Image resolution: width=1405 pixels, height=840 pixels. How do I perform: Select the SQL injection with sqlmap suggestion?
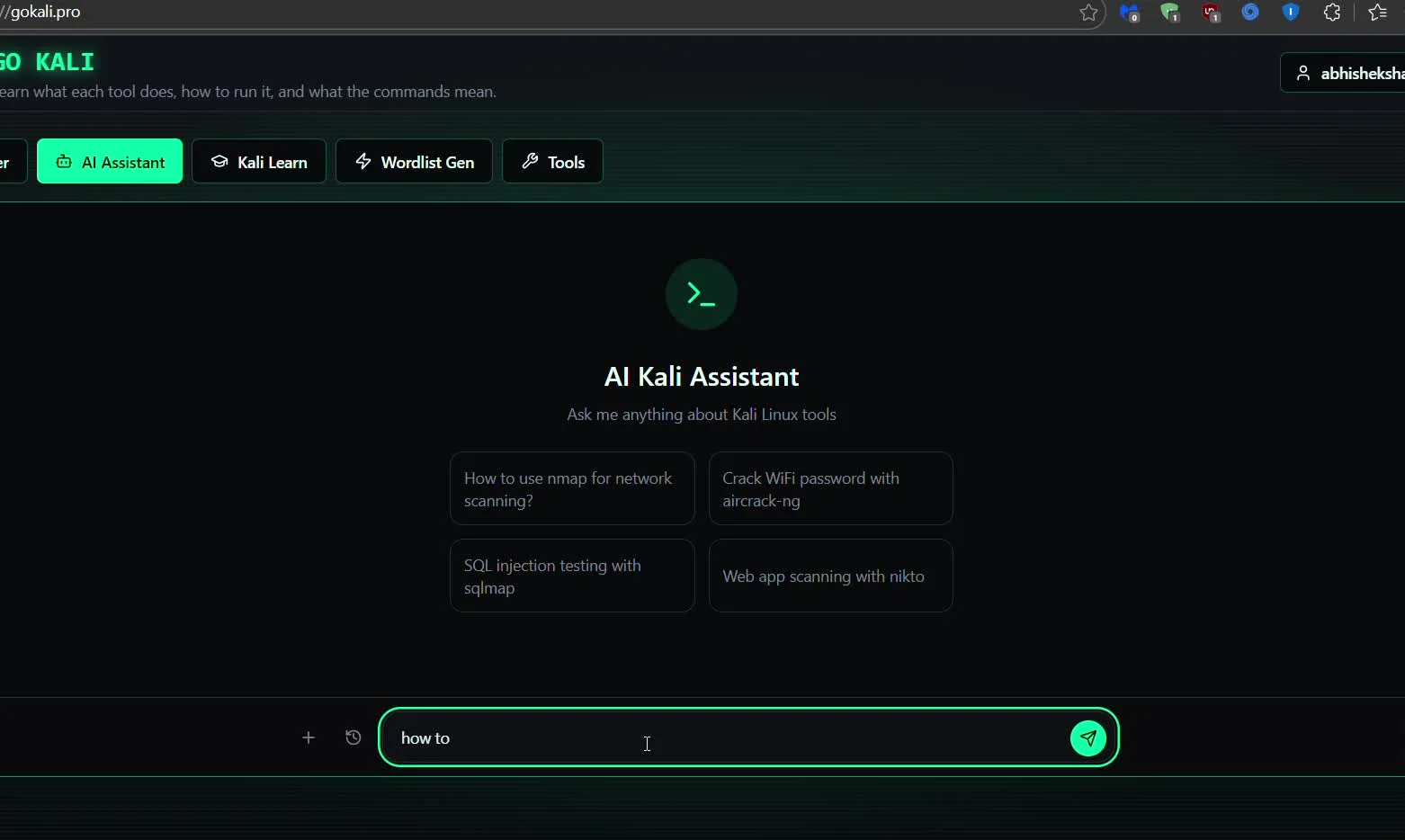point(572,576)
